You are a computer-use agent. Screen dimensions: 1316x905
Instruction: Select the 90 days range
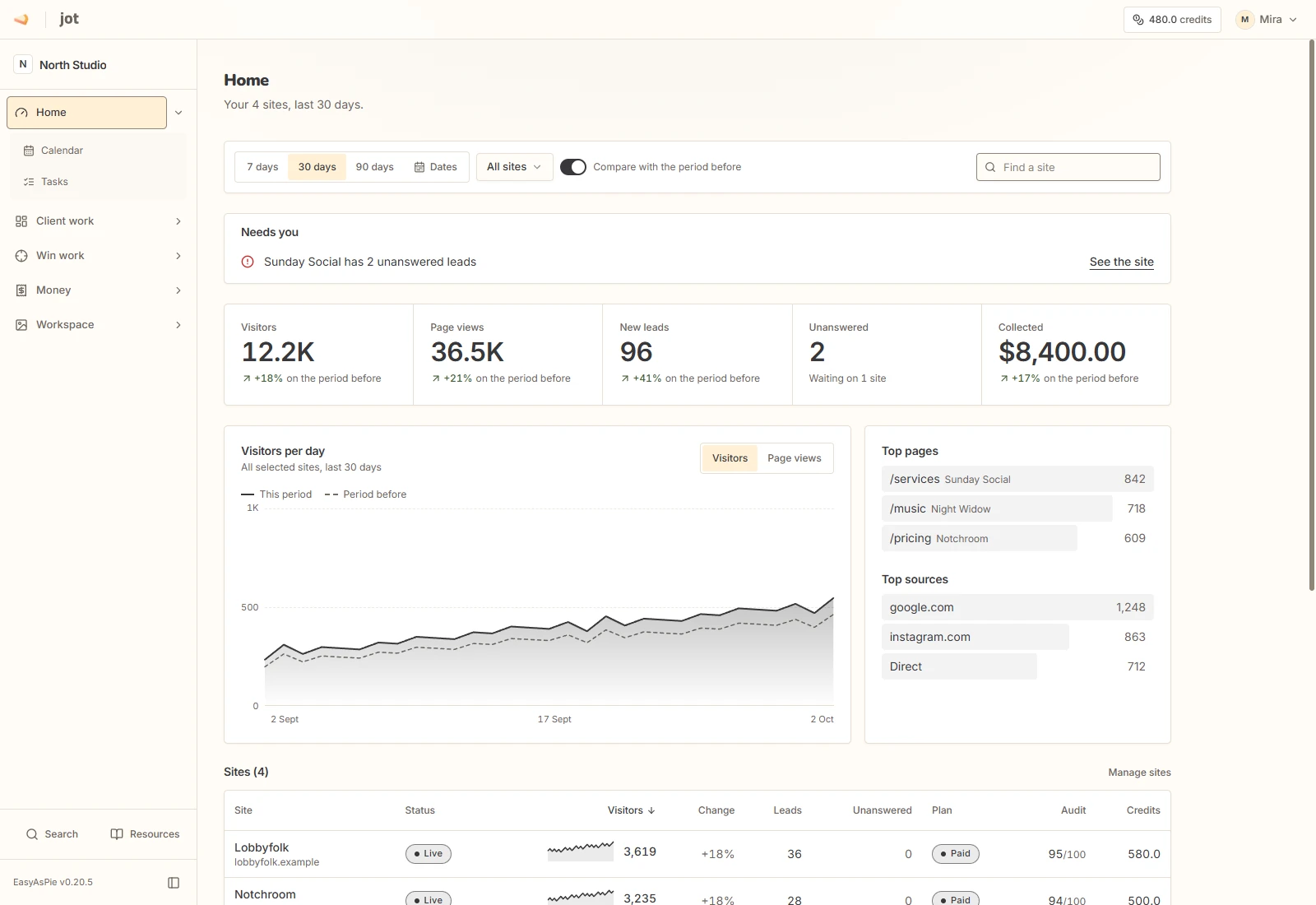[375, 167]
